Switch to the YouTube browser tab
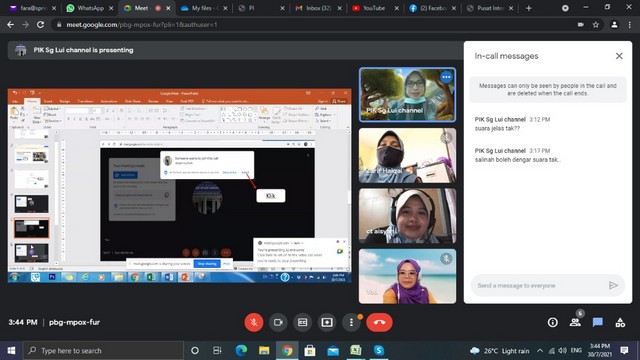 [376, 8]
